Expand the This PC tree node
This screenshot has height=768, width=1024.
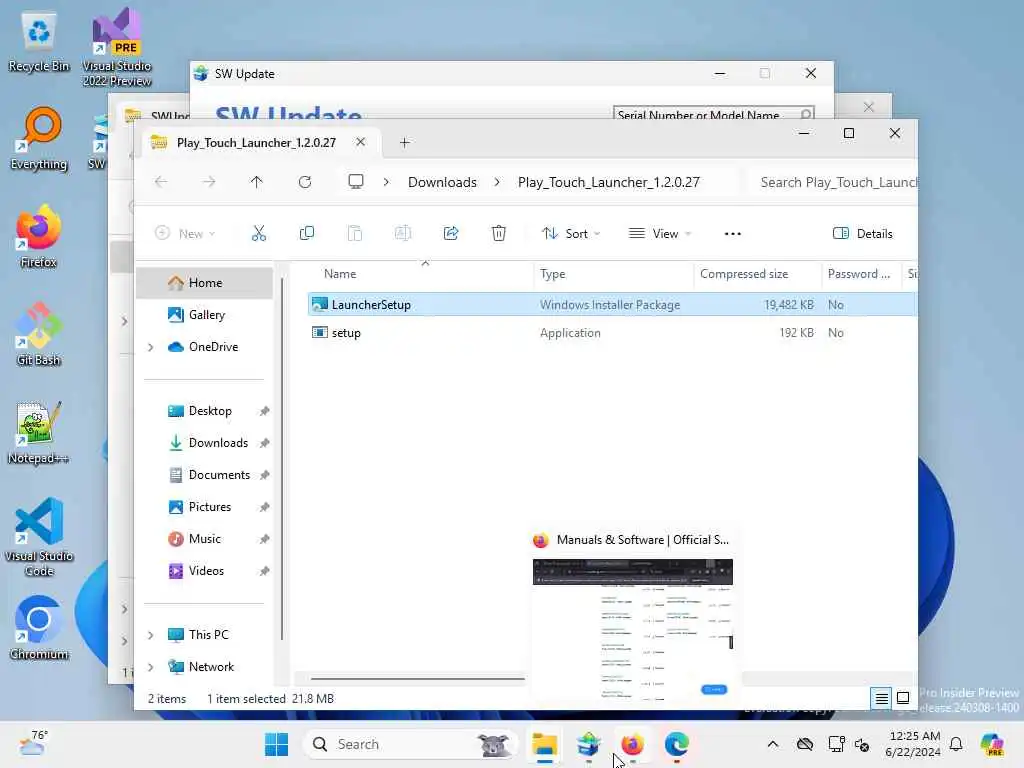151,635
